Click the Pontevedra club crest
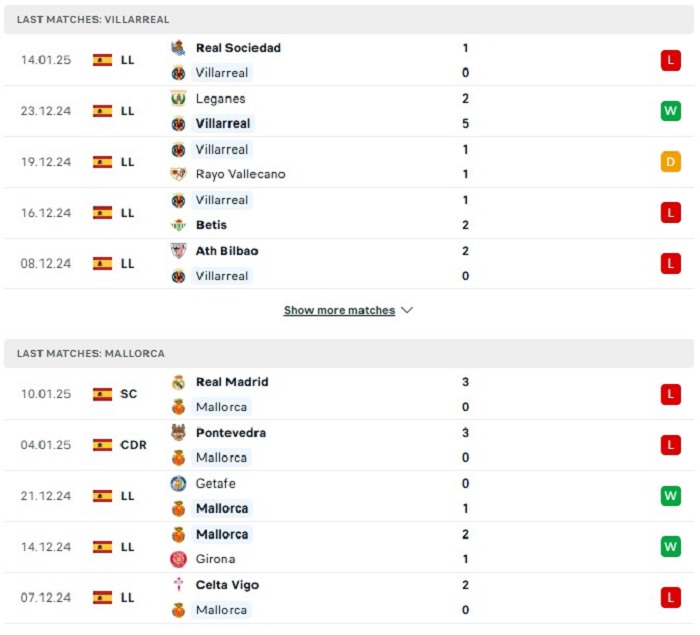Image resolution: width=700 pixels, height=635 pixels. point(178,433)
